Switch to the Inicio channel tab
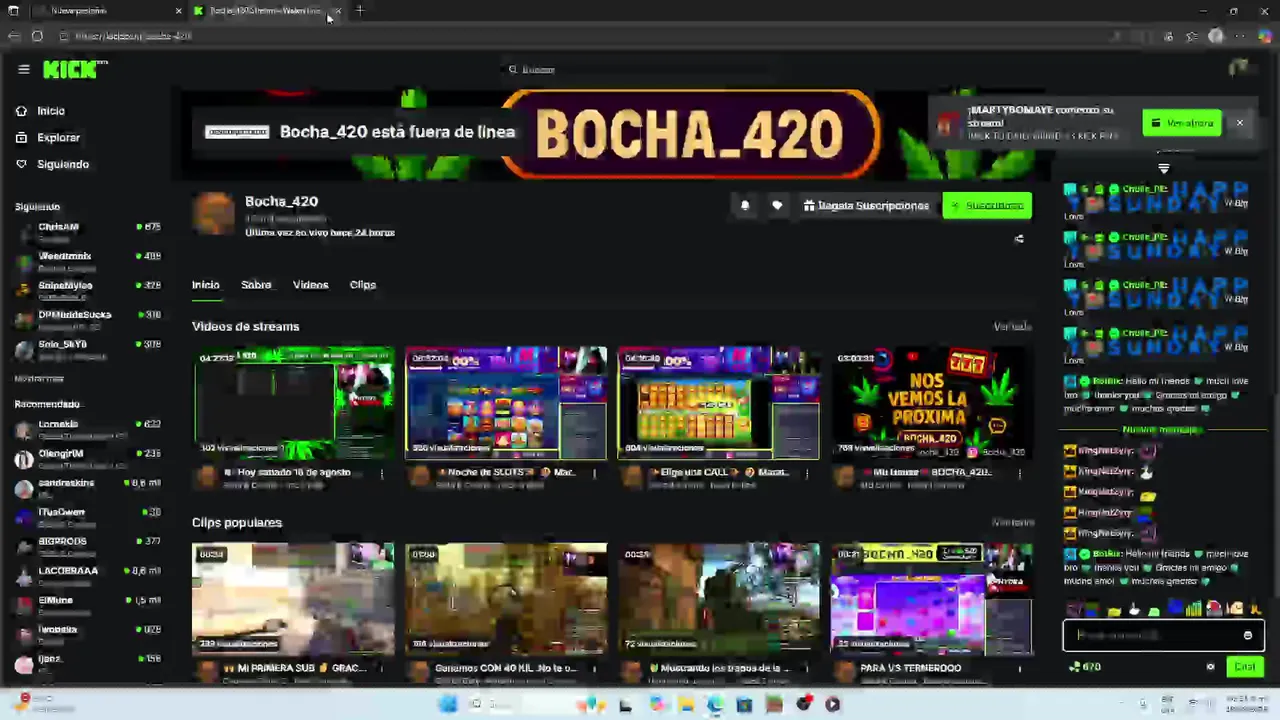The height and width of the screenshot is (720, 1280). [206, 285]
